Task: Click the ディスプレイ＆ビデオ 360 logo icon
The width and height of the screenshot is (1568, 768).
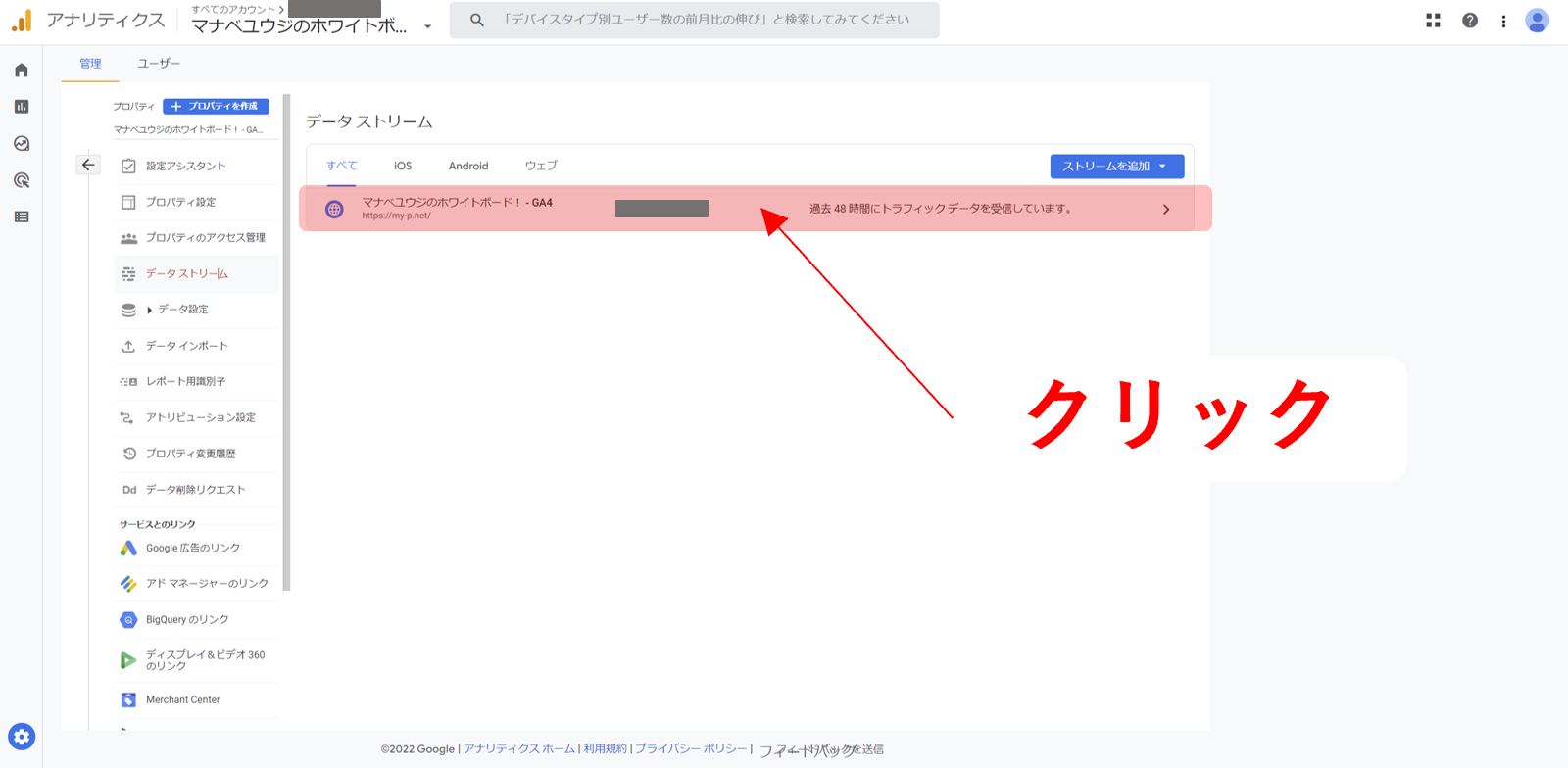Action: (128, 660)
